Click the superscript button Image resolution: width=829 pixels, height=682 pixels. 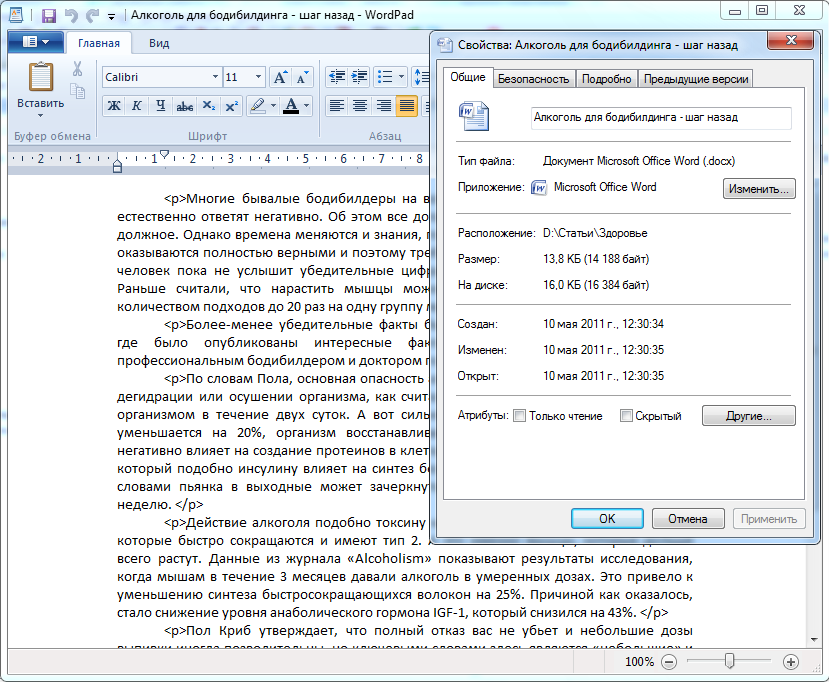click(x=231, y=106)
